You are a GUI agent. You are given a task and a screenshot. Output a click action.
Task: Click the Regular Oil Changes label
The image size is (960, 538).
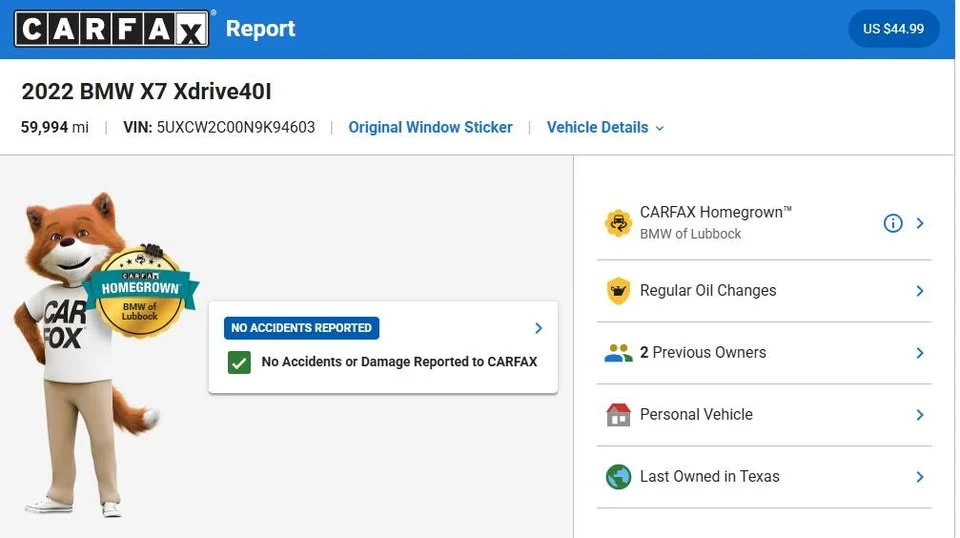[x=708, y=291]
